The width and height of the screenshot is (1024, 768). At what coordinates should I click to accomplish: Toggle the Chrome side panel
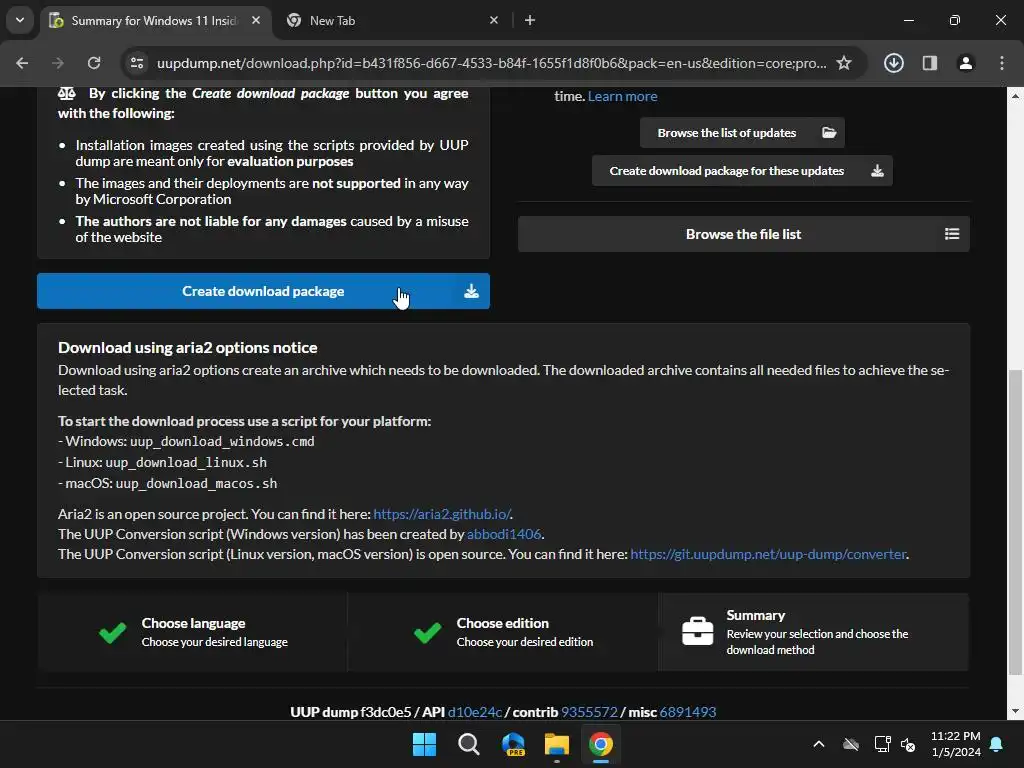pyautogui.click(x=929, y=63)
